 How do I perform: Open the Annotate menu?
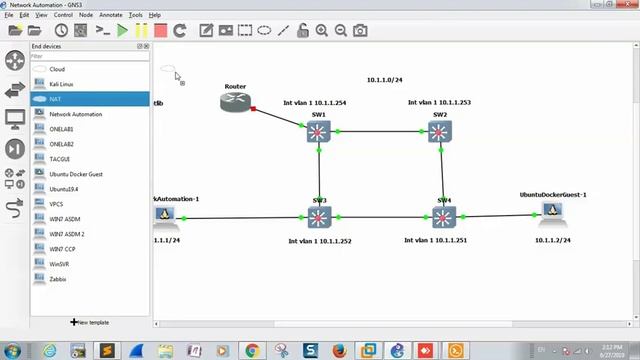111,15
